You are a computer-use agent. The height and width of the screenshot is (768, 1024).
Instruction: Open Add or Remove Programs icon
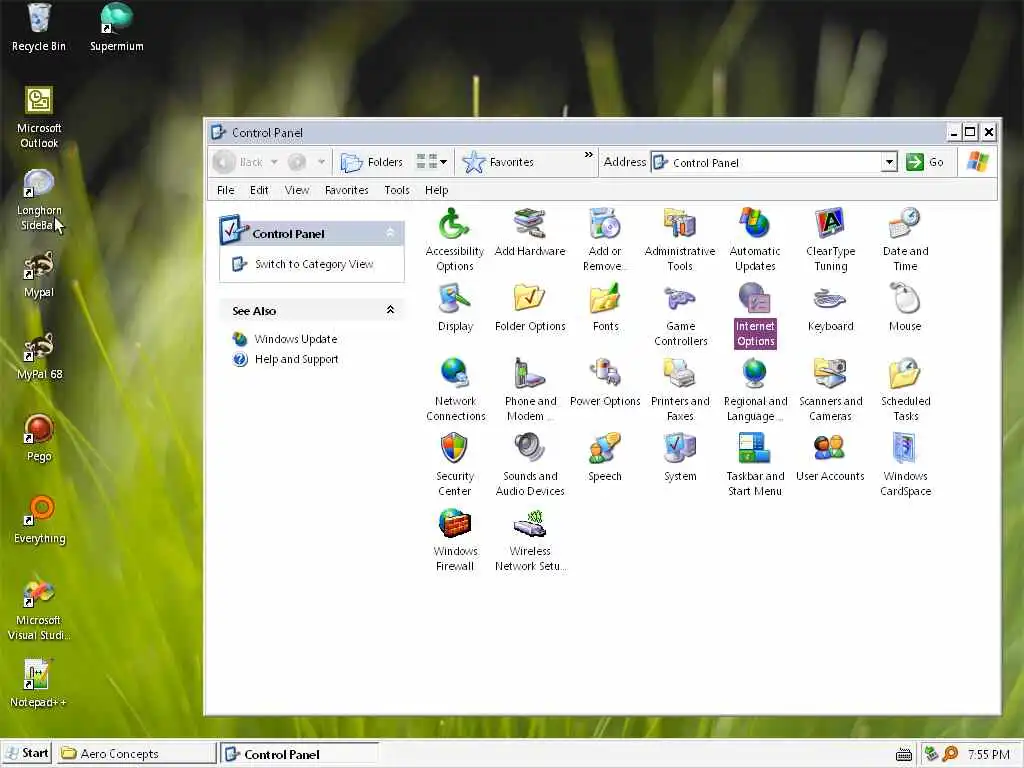(x=605, y=240)
